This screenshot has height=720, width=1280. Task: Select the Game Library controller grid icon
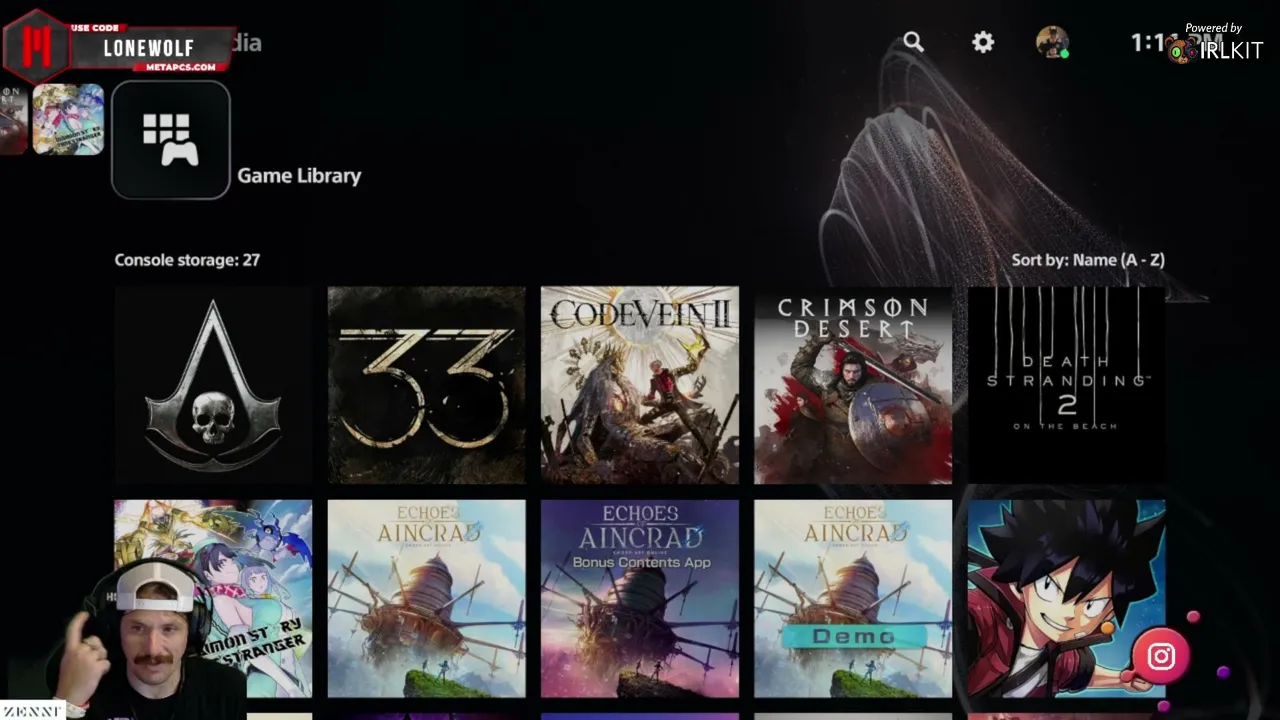click(171, 140)
